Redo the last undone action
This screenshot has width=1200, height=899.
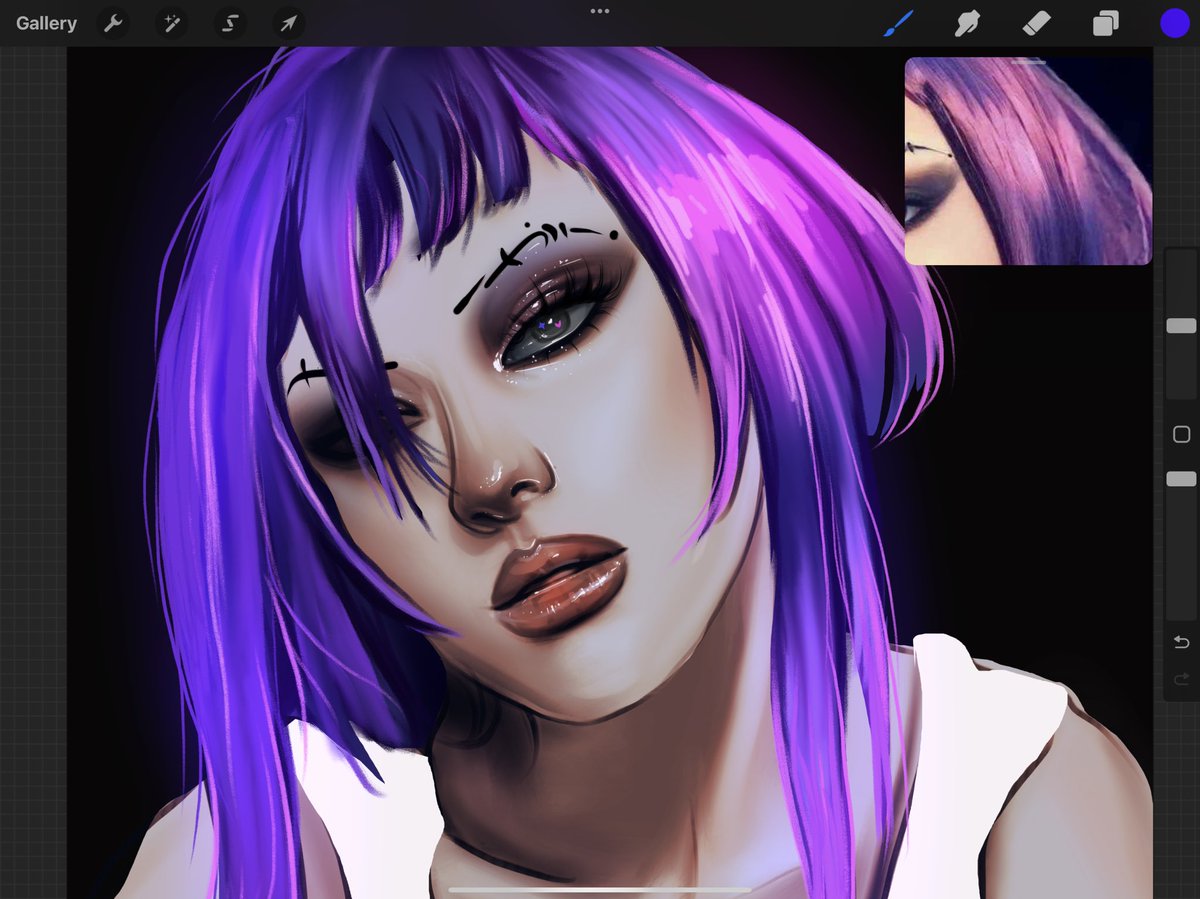click(x=1181, y=680)
